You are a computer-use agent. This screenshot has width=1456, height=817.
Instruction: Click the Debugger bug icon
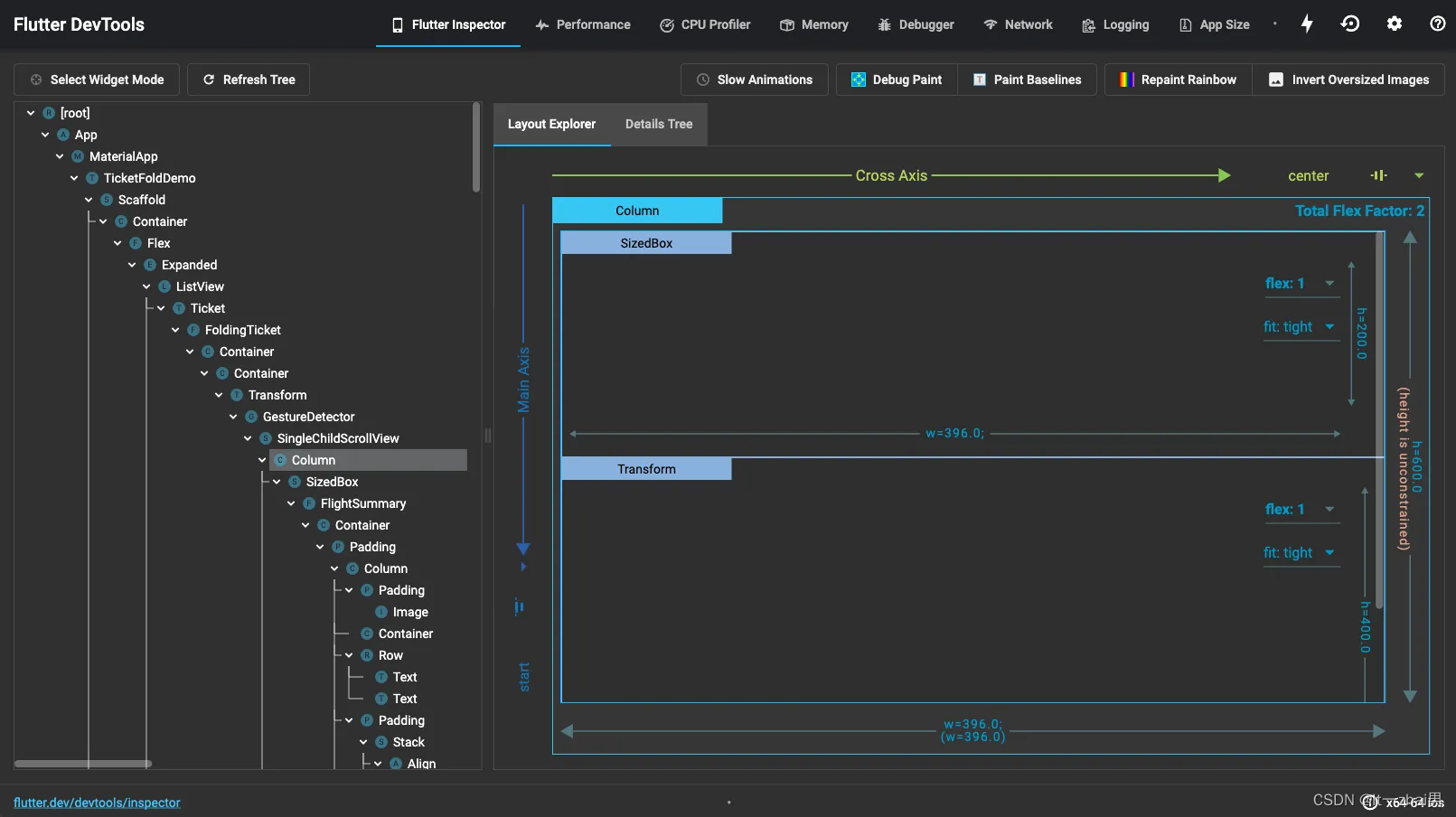tap(884, 24)
